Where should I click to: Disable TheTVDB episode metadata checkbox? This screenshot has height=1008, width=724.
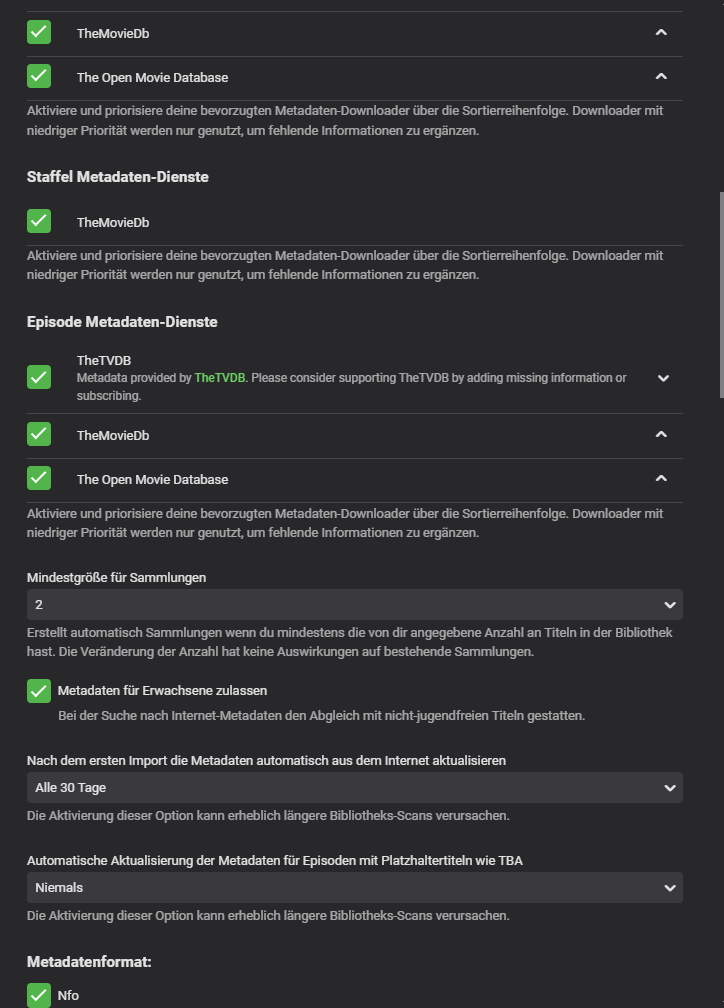tap(39, 377)
